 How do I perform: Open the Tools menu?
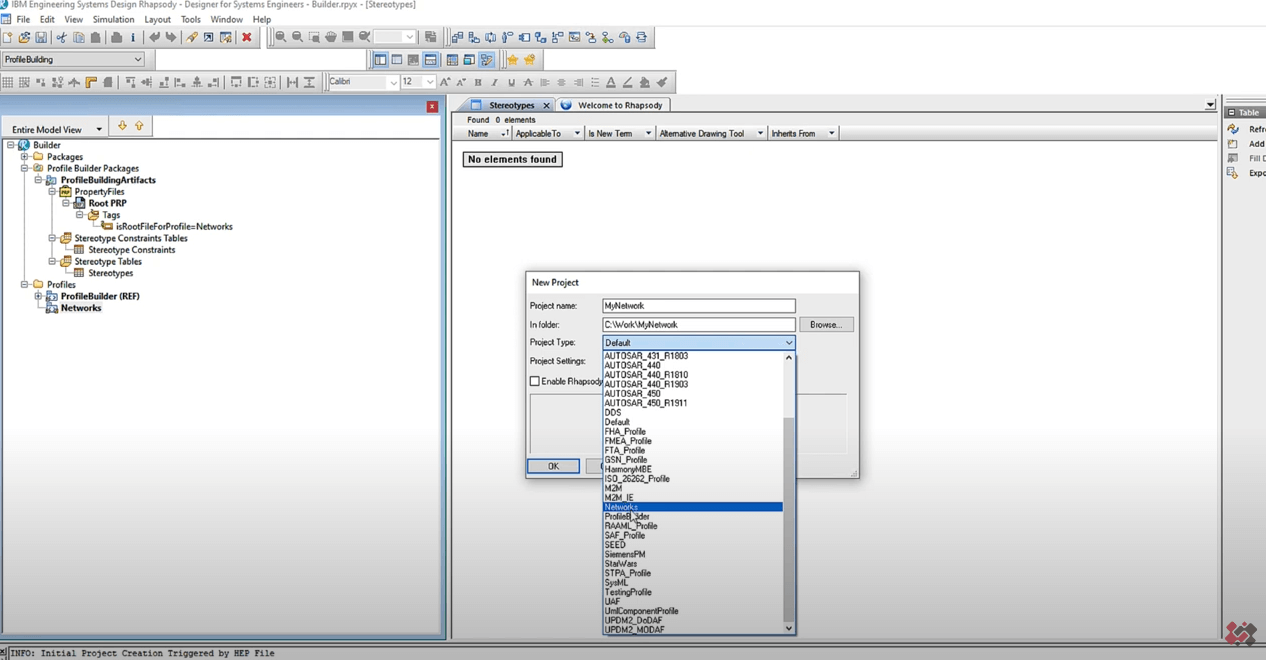coord(190,19)
